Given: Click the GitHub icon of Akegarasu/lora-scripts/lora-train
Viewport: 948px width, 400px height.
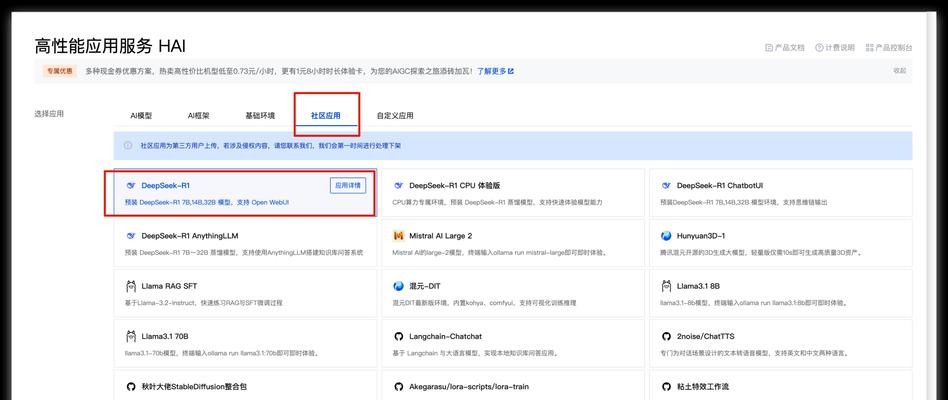Looking at the screenshot, I should pyautogui.click(x=398, y=386).
